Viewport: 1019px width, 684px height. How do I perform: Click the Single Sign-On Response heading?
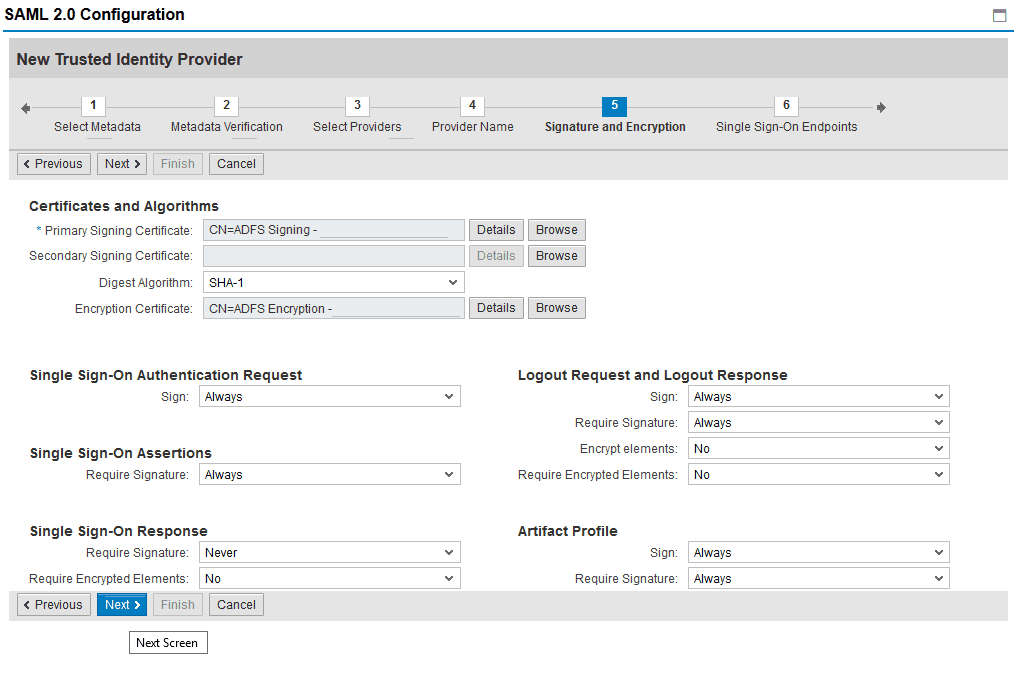pos(118,531)
